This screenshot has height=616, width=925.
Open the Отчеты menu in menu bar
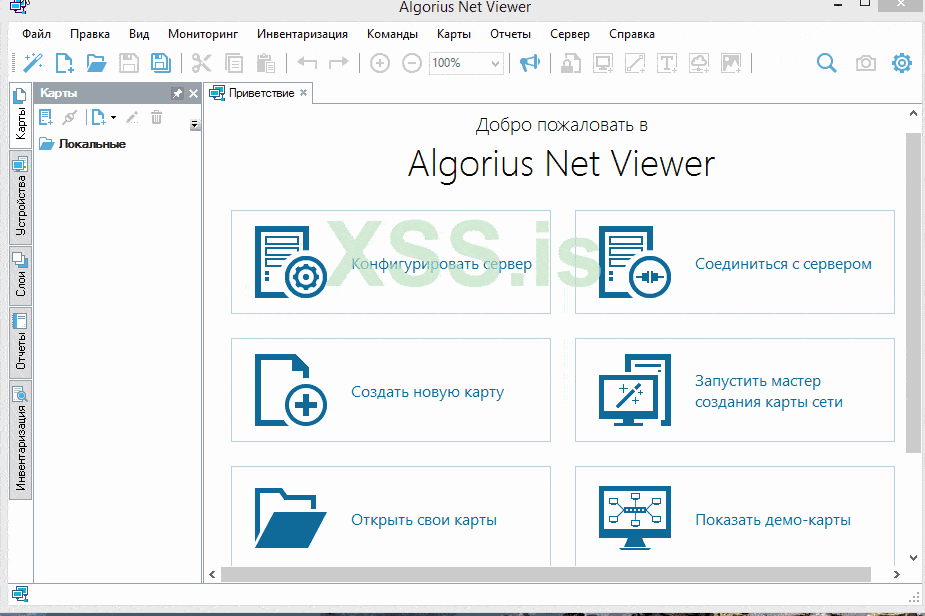pyautogui.click(x=510, y=34)
